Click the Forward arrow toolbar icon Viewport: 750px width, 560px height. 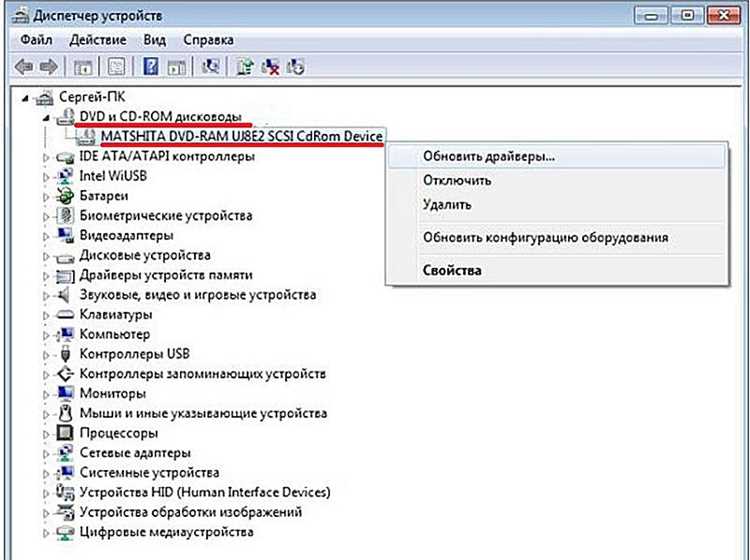tap(48, 66)
